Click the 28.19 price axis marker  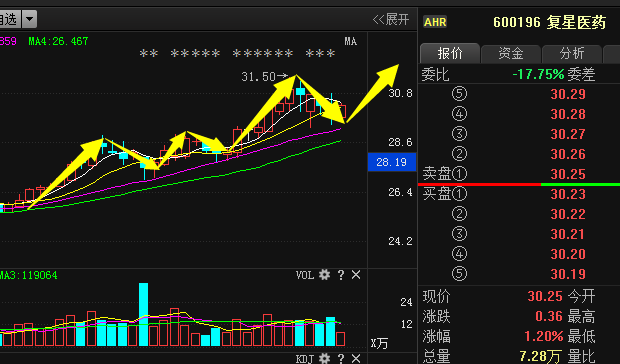click(x=391, y=162)
